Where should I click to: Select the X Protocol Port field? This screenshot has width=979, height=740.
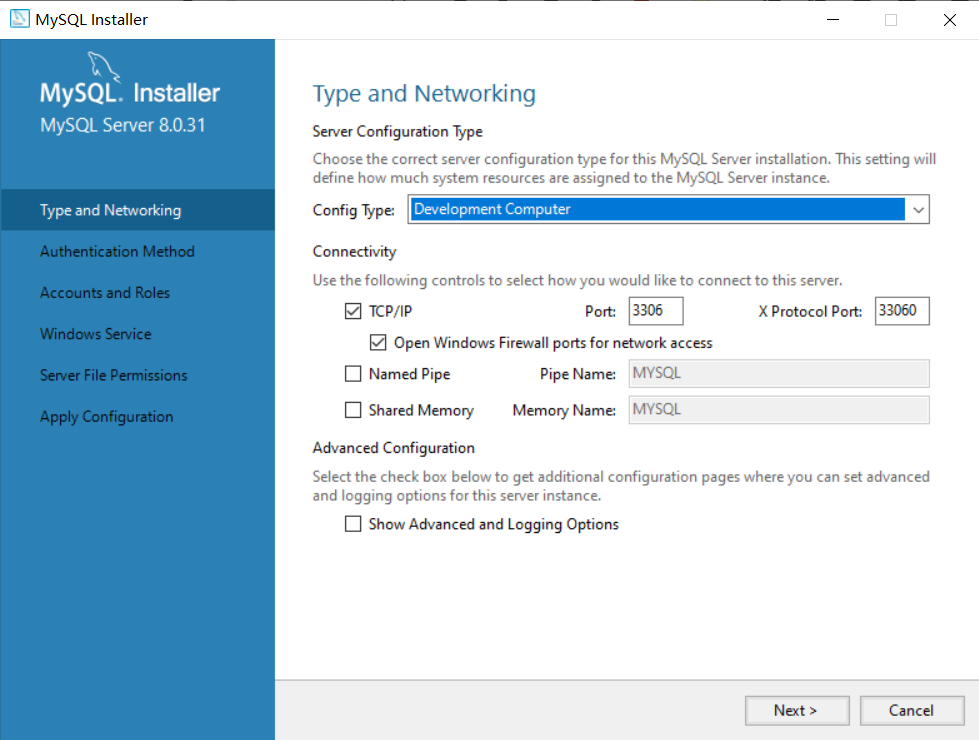click(x=901, y=311)
